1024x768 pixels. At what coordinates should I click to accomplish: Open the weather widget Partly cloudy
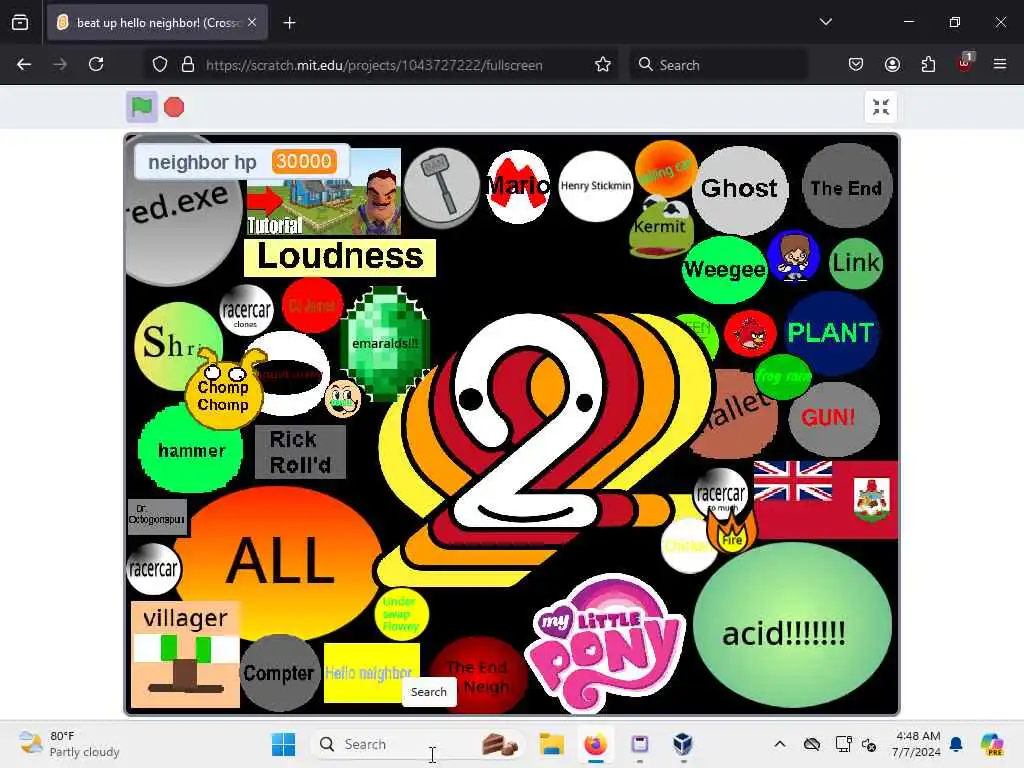69,744
